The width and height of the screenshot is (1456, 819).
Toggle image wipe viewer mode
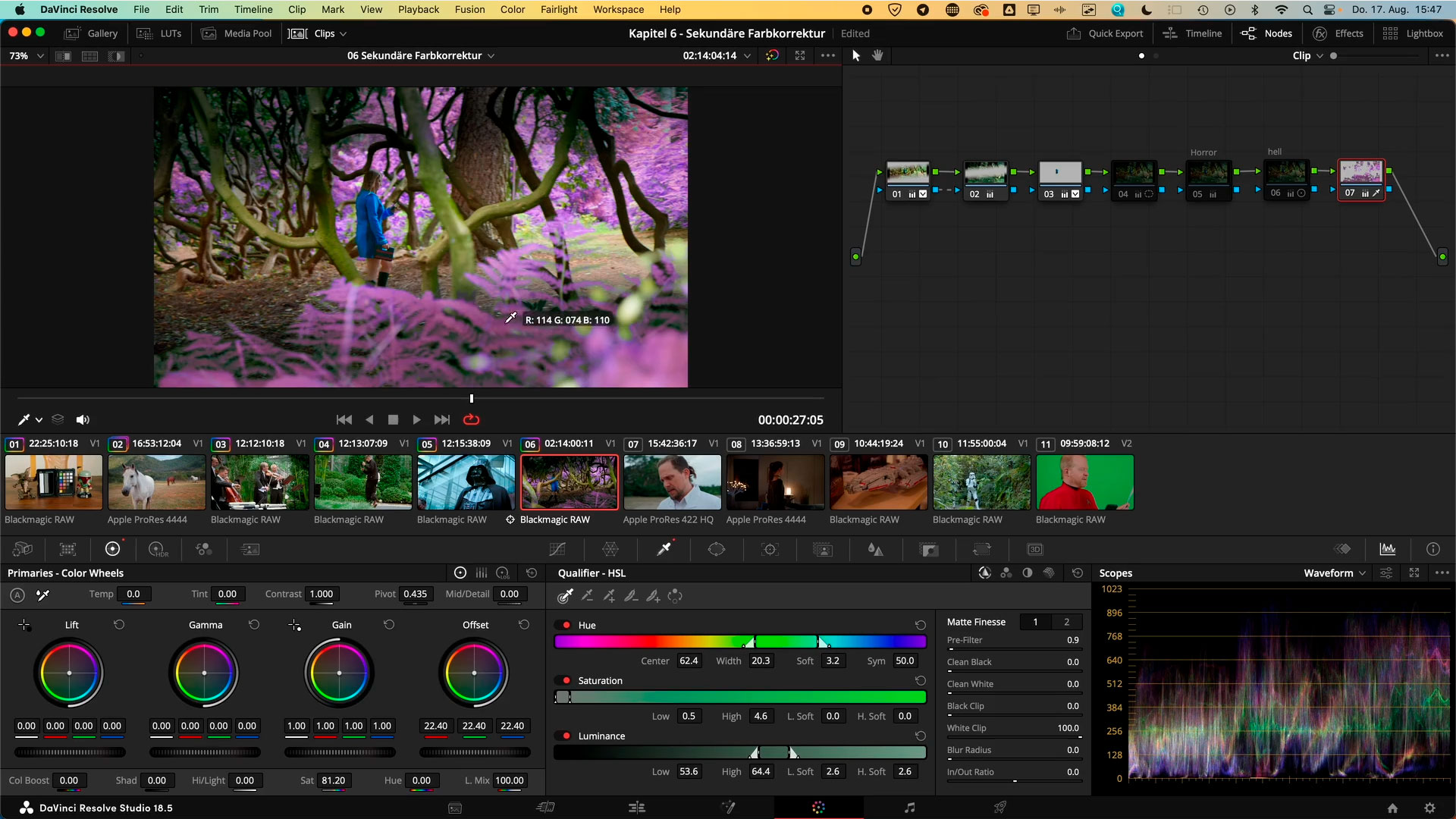[63, 56]
